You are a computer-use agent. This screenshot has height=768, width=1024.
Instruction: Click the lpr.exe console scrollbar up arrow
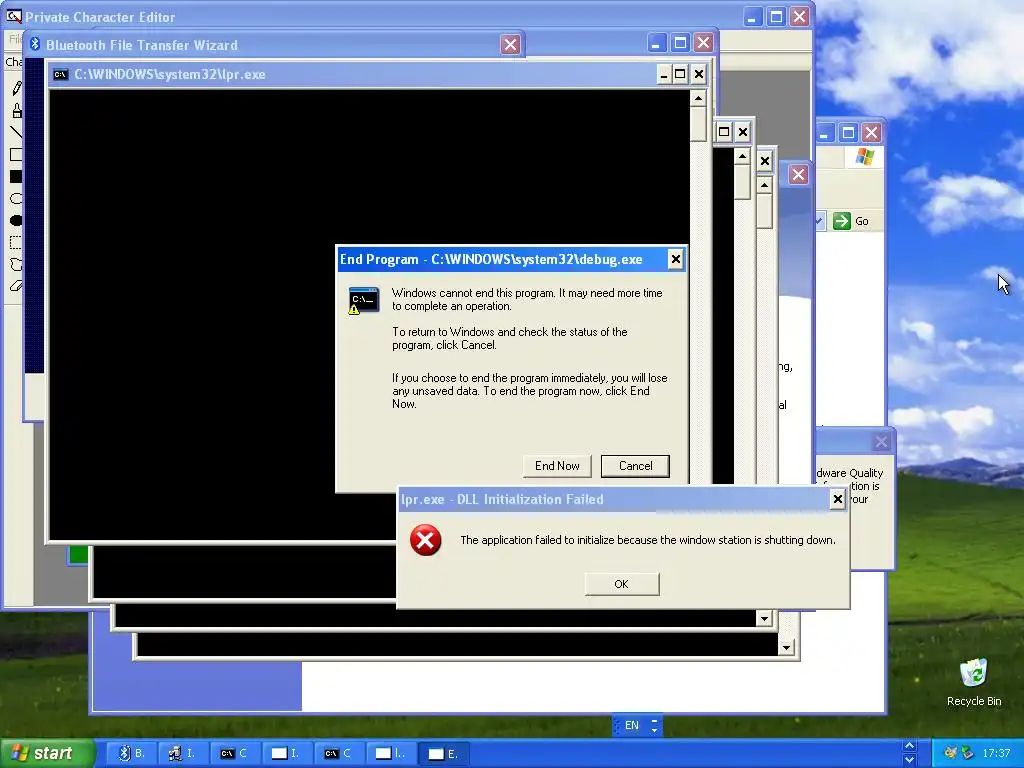tap(699, 99)
